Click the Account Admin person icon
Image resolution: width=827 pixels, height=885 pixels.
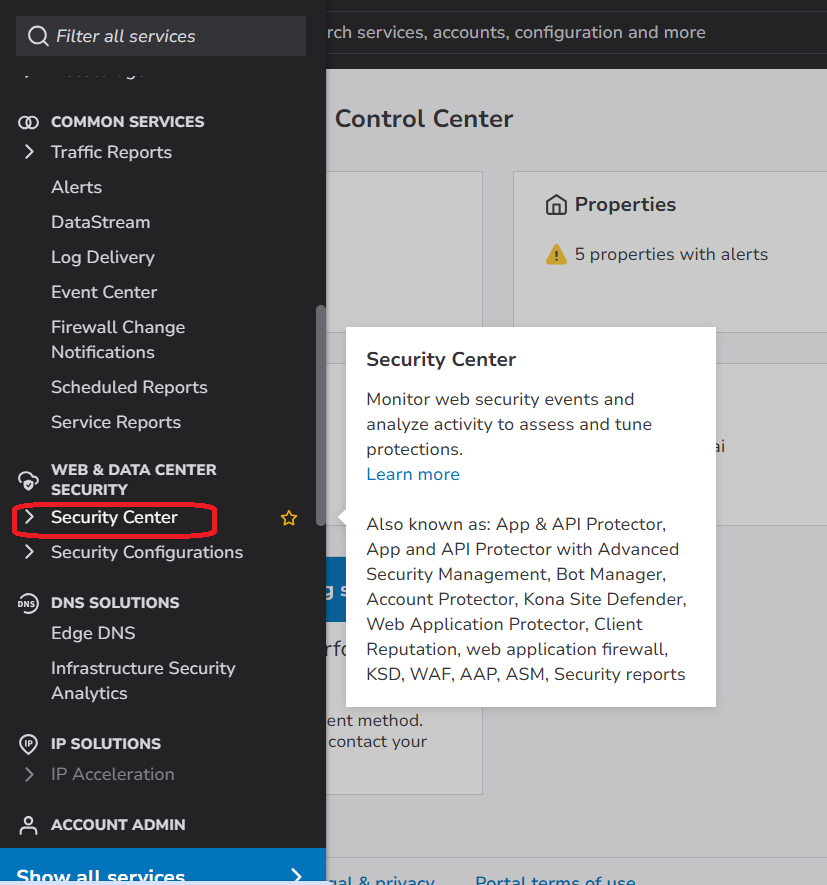pos(29,825)
